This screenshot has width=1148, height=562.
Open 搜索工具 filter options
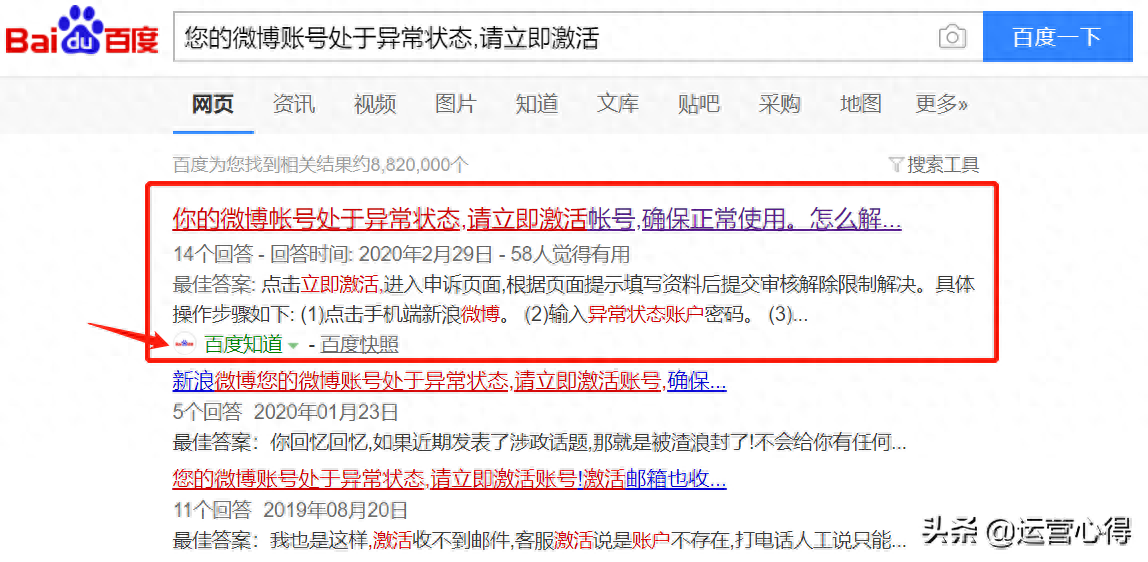pos(934,165)
